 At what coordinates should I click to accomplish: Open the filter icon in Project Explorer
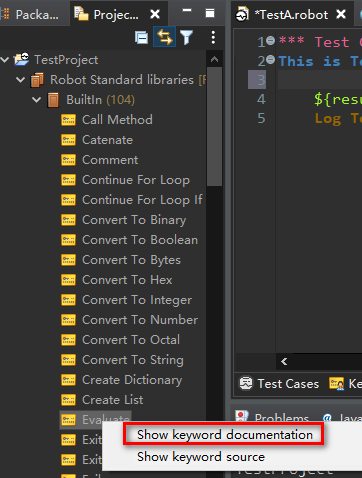pos(186,37)
